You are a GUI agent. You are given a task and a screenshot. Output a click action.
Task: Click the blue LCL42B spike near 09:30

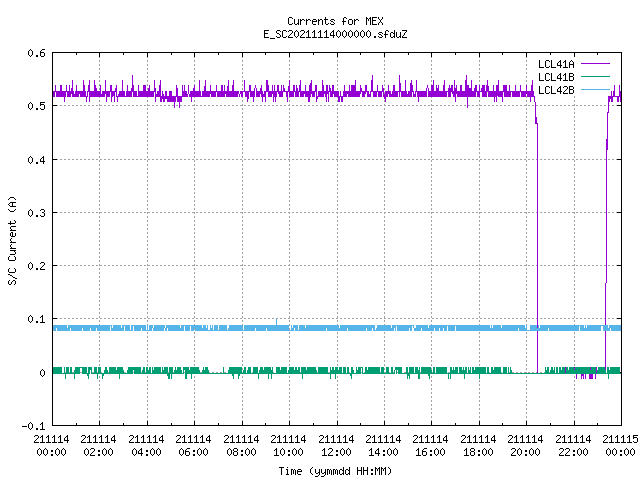tap(276, 322)
